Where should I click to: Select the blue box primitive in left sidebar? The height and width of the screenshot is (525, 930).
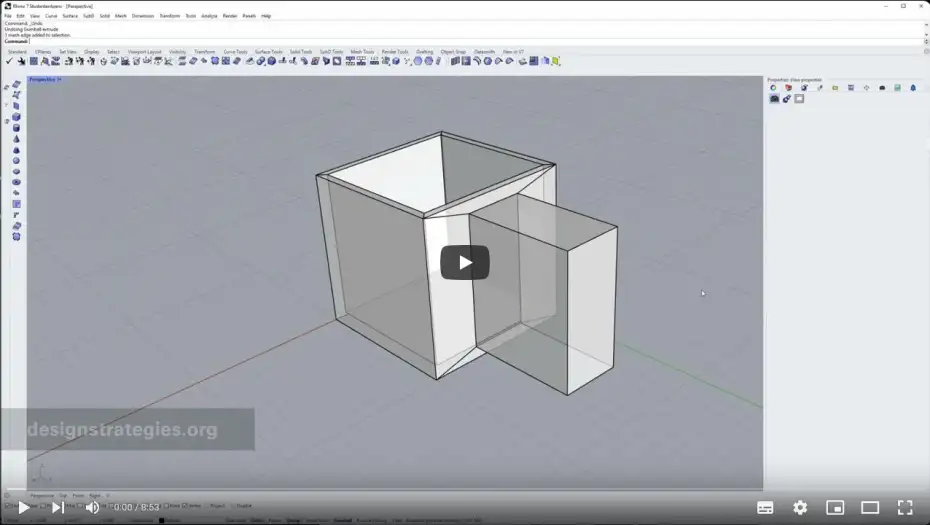coord(17,117)
